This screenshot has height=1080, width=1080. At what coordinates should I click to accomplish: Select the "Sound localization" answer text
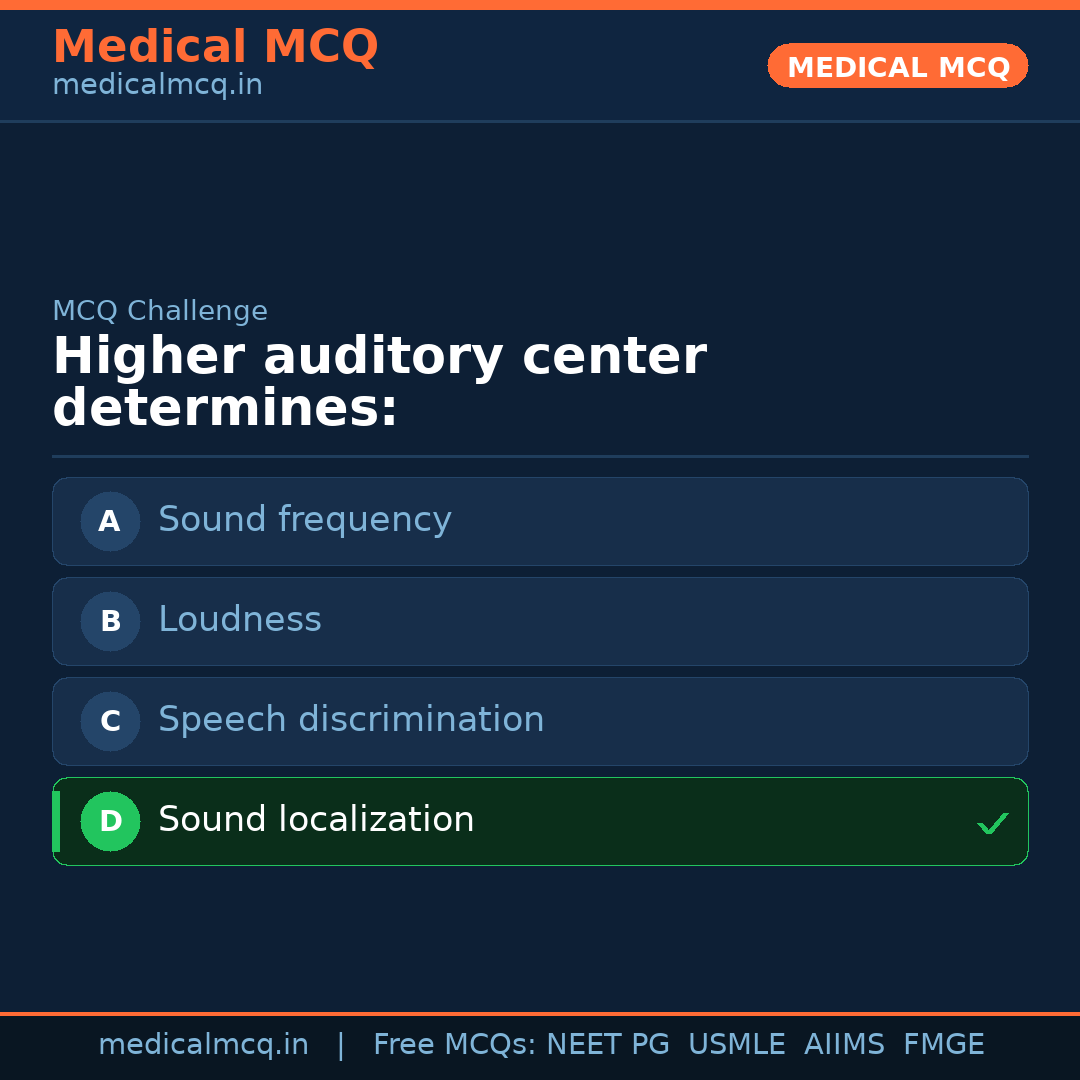(316, 820)
